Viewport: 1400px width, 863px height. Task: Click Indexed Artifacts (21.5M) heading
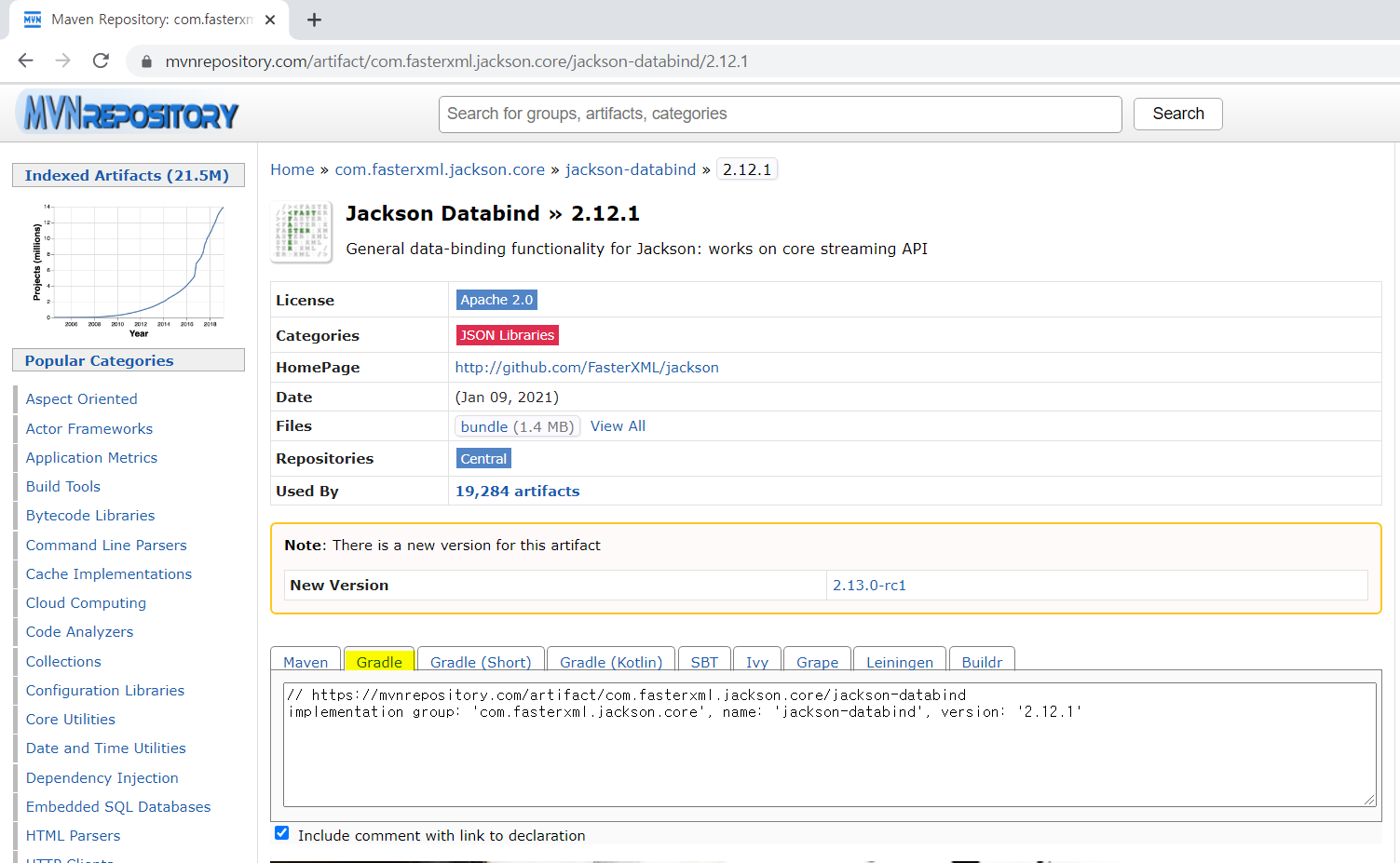pyautogui.click(x=128, y=175)
